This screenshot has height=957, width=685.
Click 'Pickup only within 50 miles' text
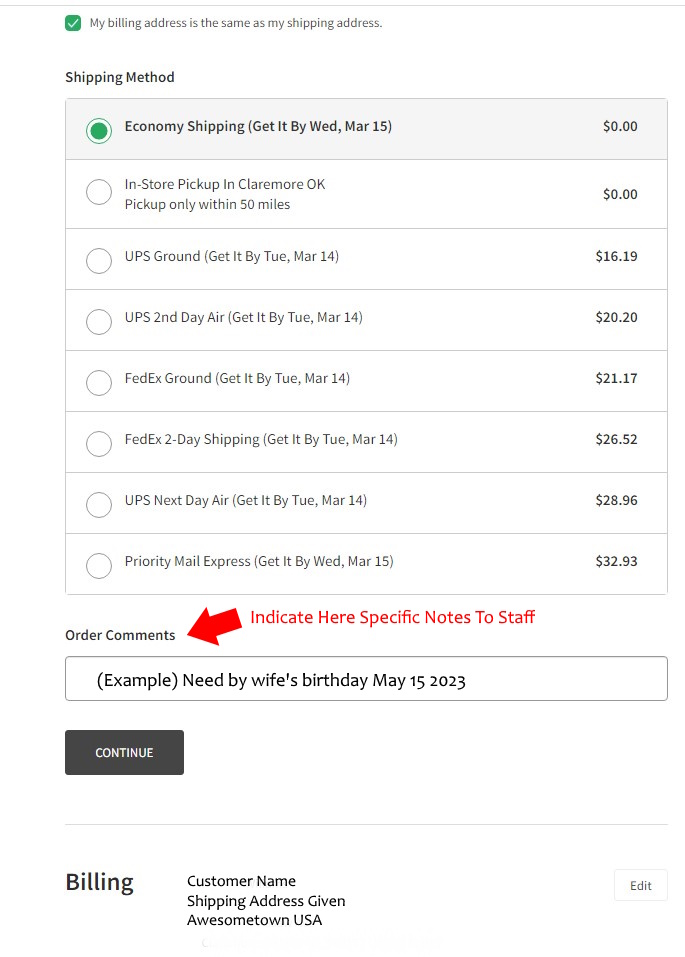(207, 204)
